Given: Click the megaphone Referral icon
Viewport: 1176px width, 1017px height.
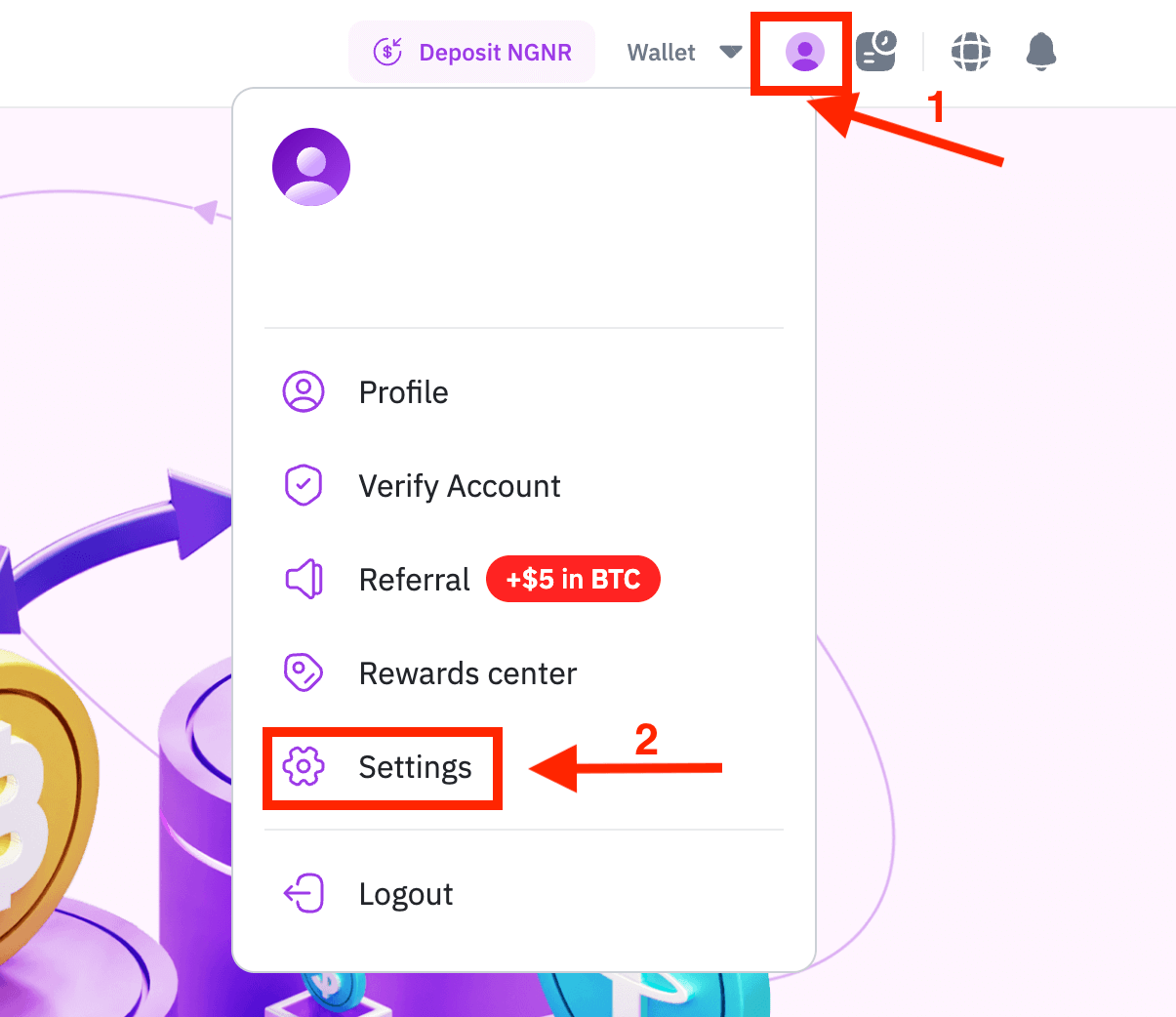Looking at the screenshot, I should pyautogui.click(x=304, y=579).
